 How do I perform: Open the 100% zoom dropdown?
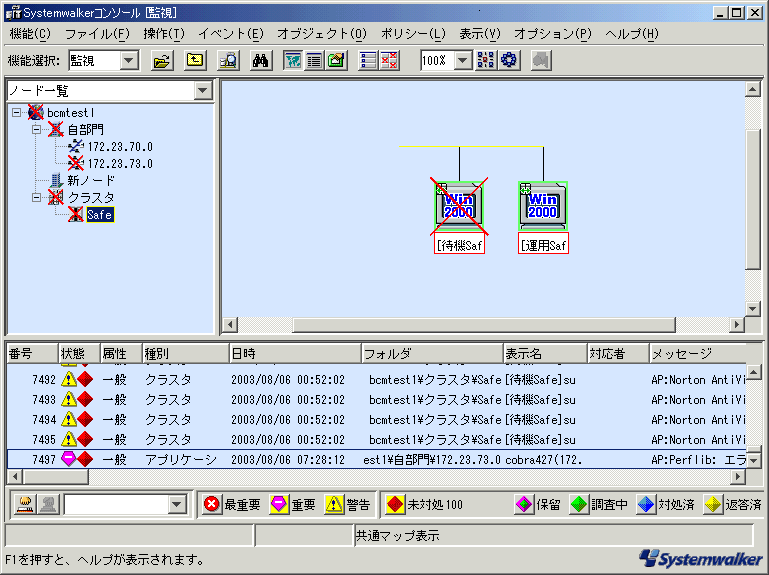462,60
